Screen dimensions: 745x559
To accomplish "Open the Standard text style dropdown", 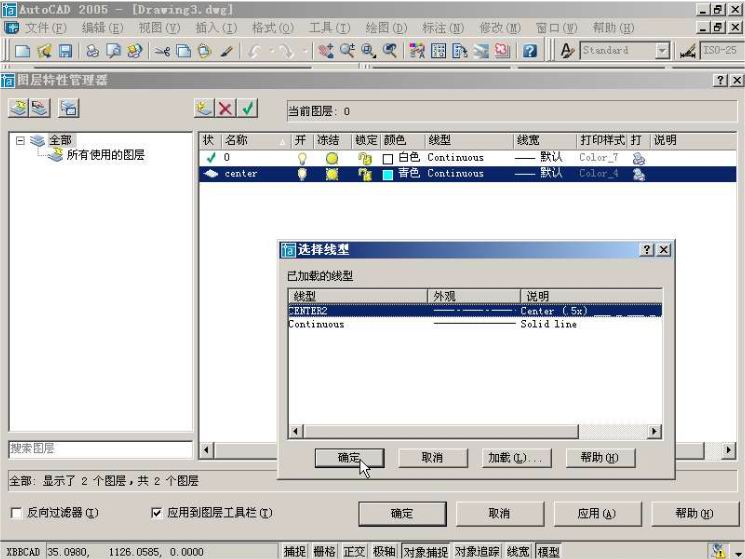I will tap(662, 50).
